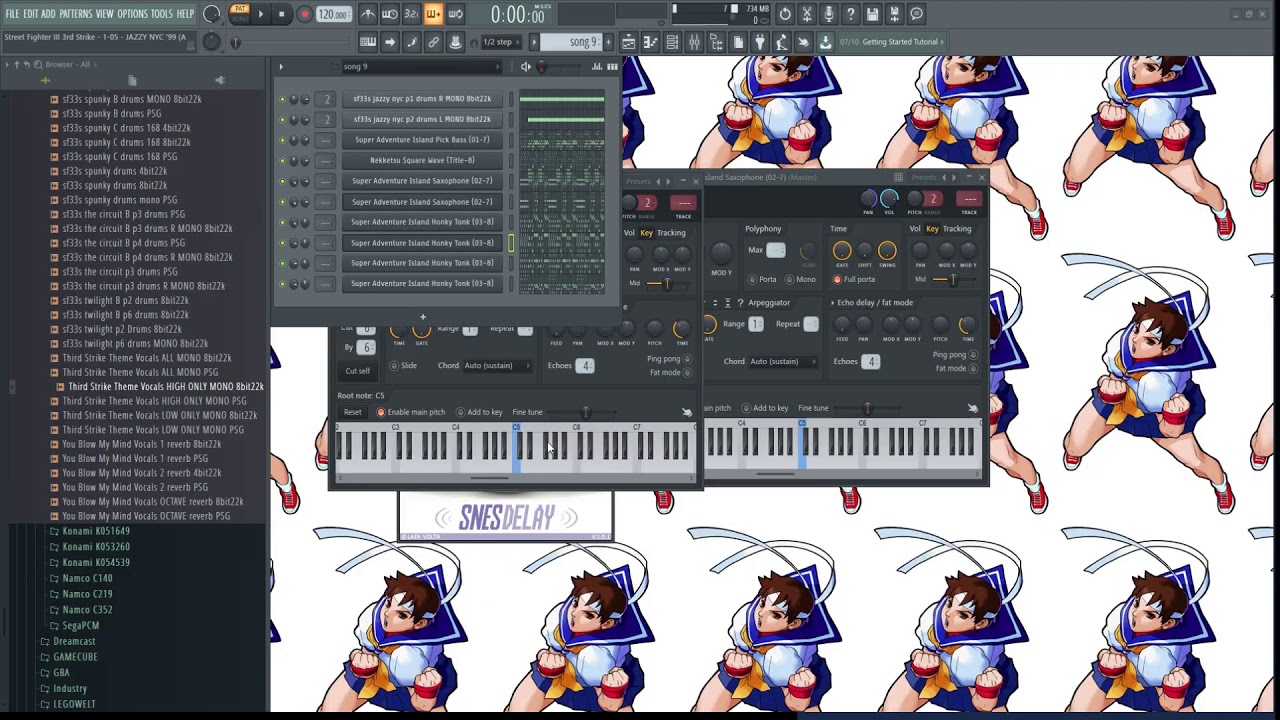Open undo history icon
Screen dimensions: 1280x720
click(x=785, y=15)
